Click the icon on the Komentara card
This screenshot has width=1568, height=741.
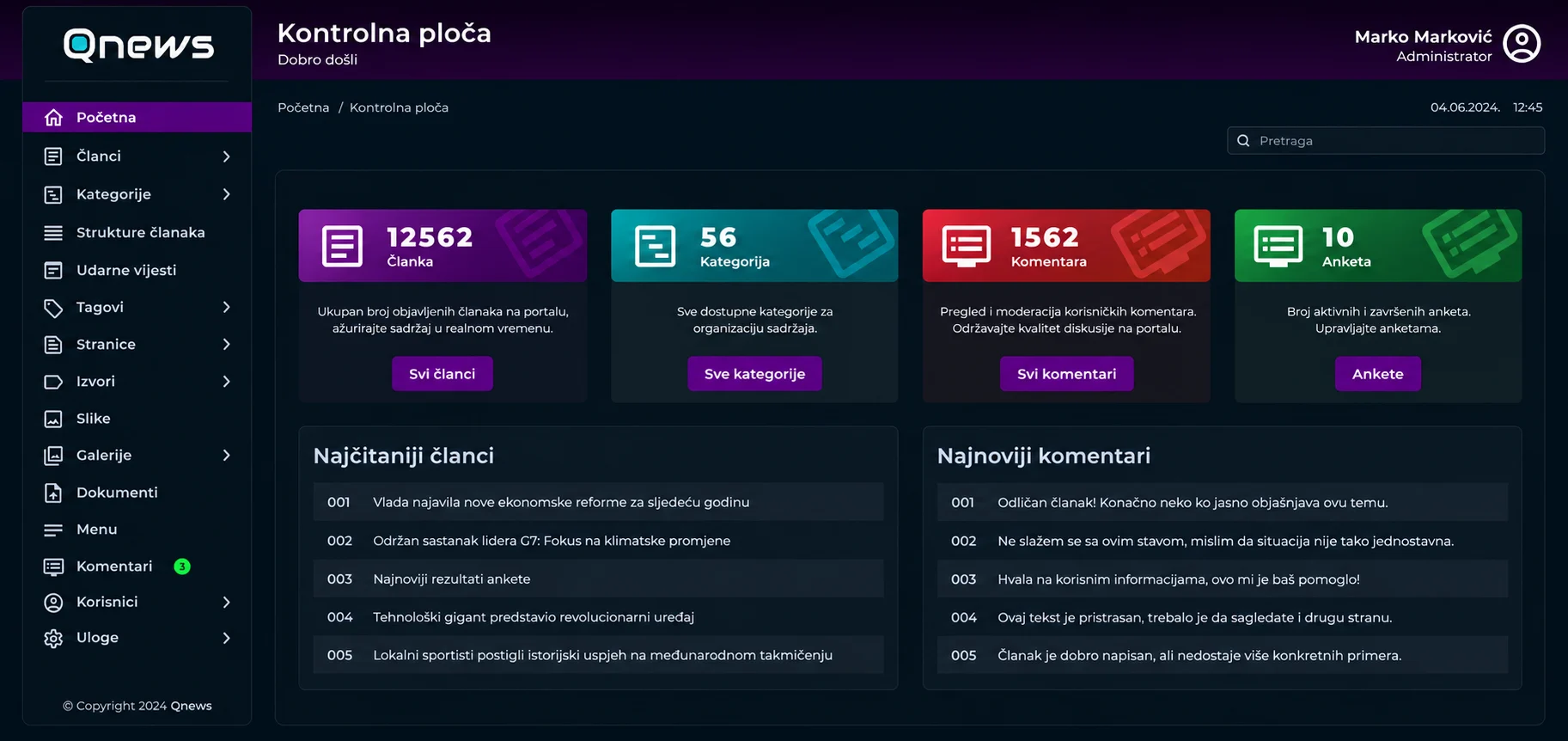click(967, 246)
